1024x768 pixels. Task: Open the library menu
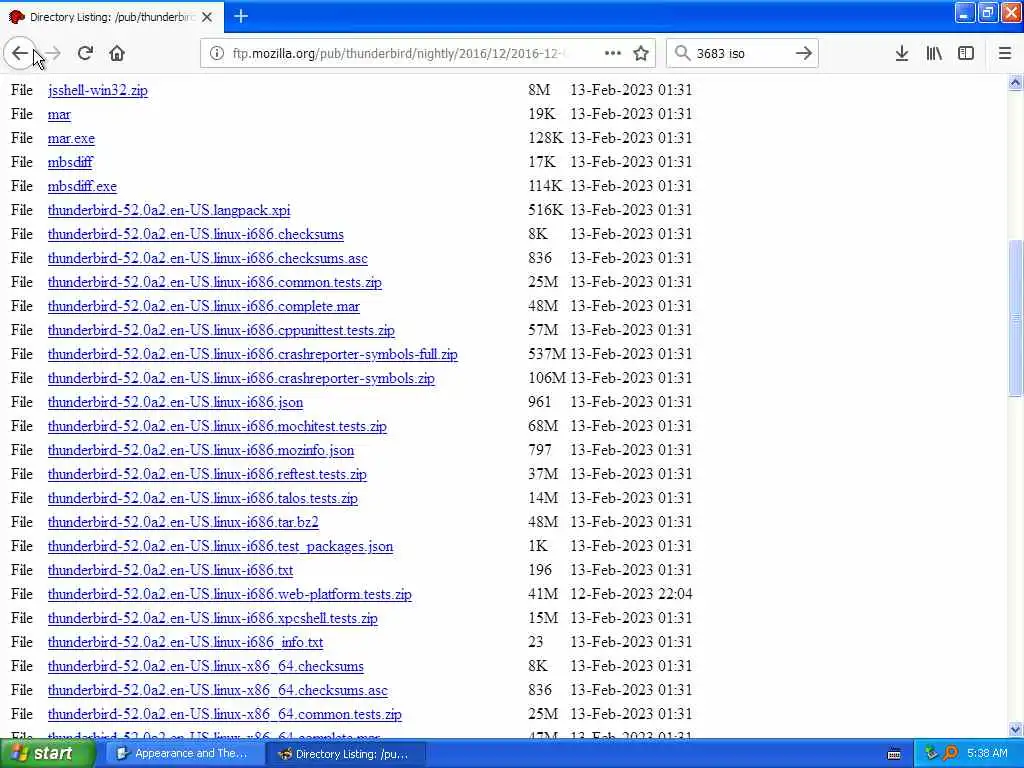pyautogui.click(x=934, y=54)
